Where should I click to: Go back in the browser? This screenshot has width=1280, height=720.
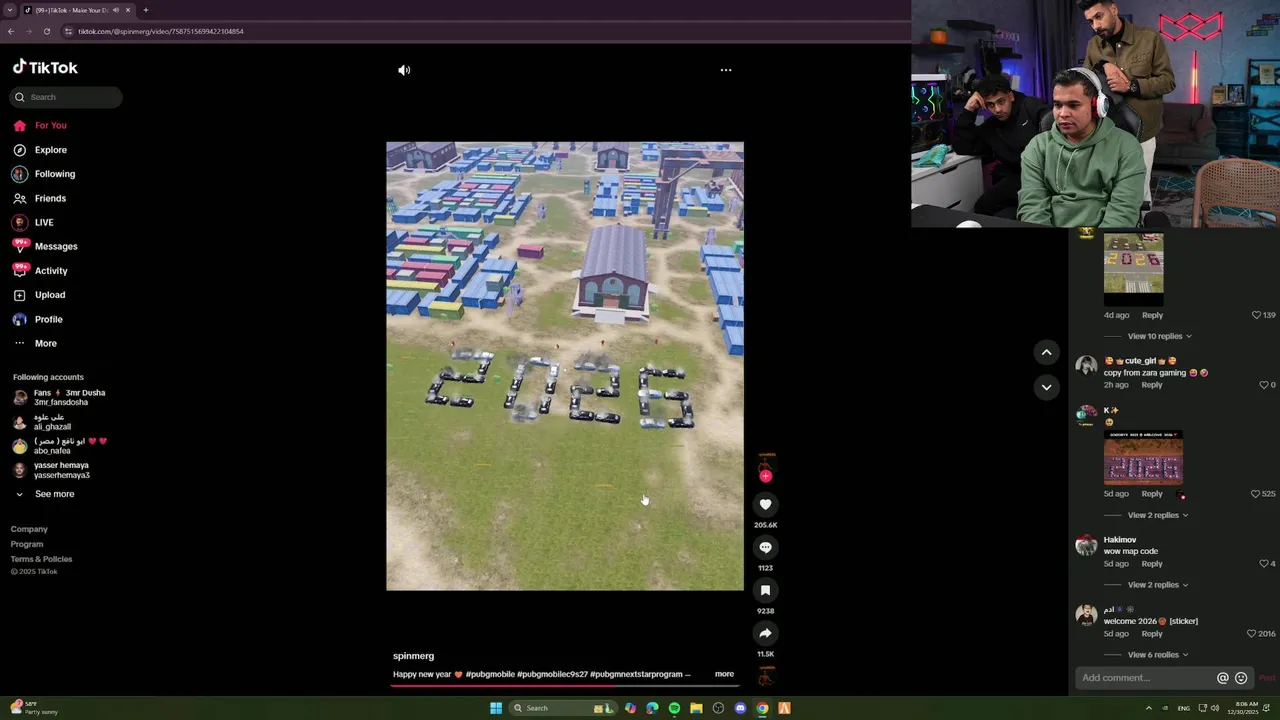coord(10,31)
